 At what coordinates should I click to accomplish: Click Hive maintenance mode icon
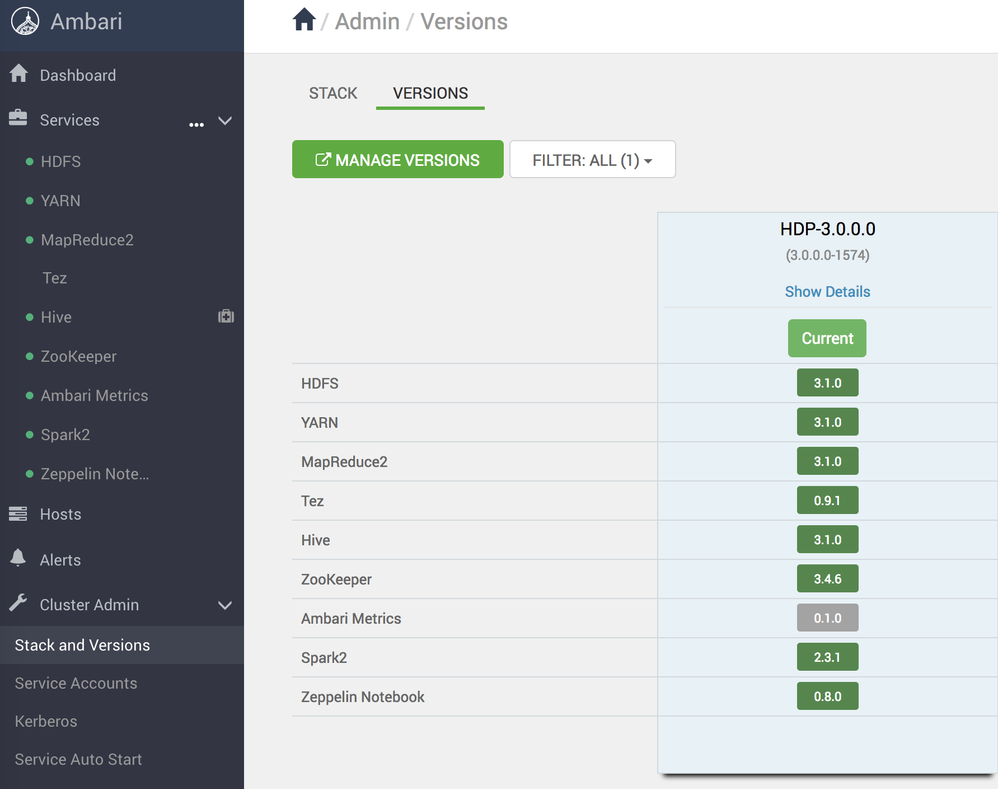pyautogui.click(x=226, y=316)
